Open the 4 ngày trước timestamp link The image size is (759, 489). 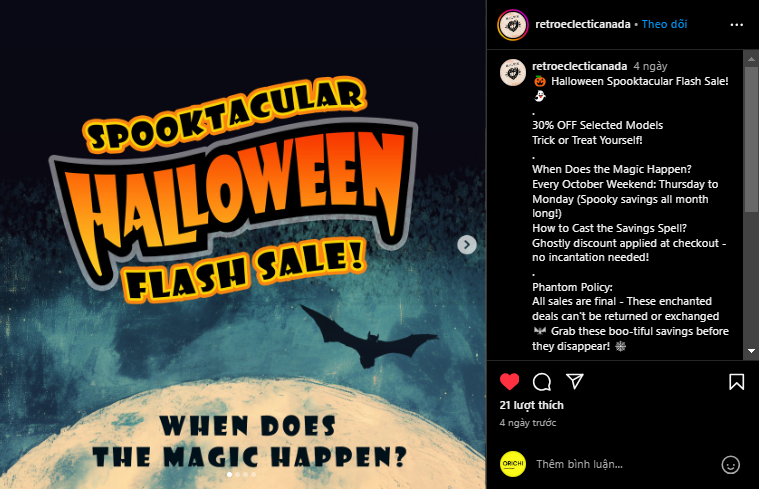click(528, 423)
